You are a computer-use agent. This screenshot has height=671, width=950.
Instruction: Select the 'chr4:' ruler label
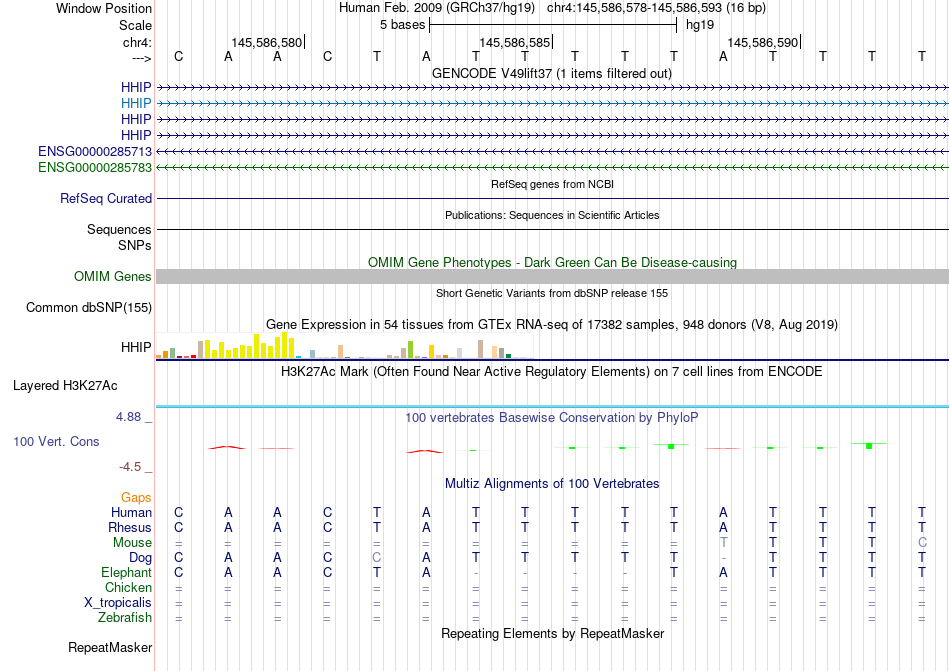coord(137,42)
